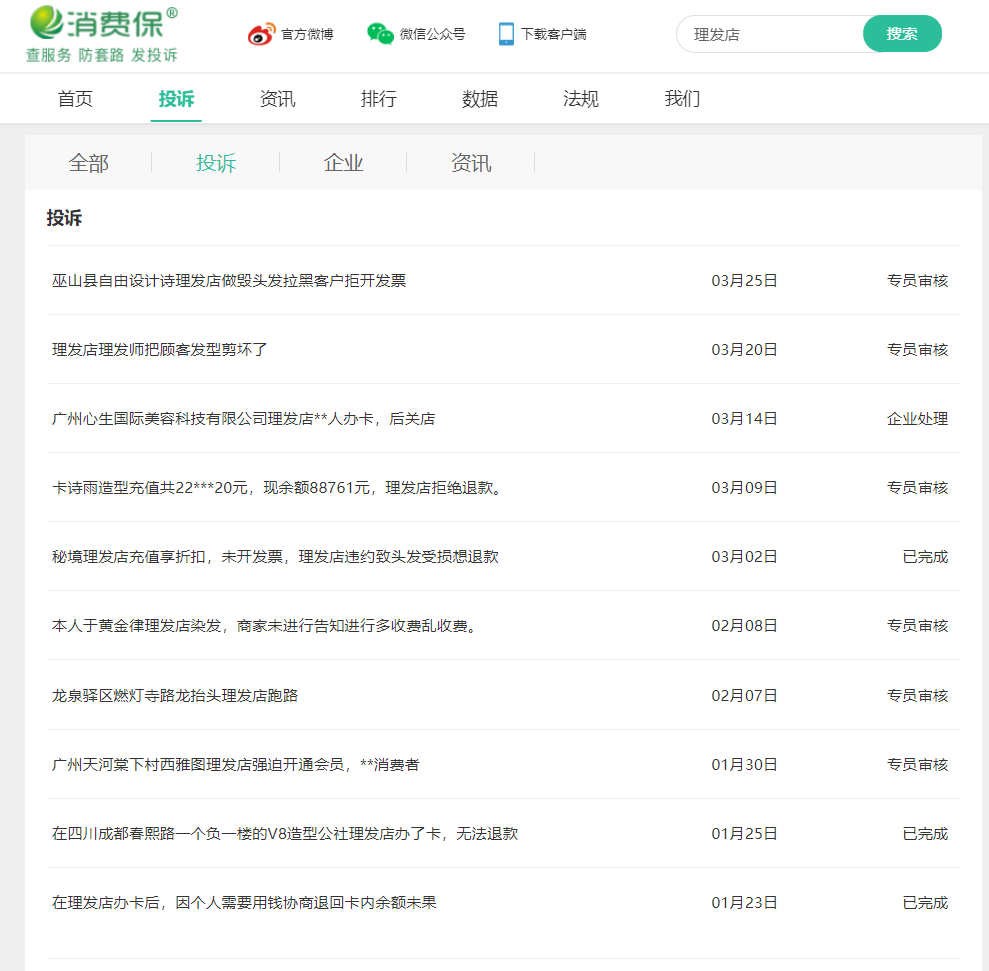
Task: Select the 投诉 main navigation item
Action: [176, 99]
